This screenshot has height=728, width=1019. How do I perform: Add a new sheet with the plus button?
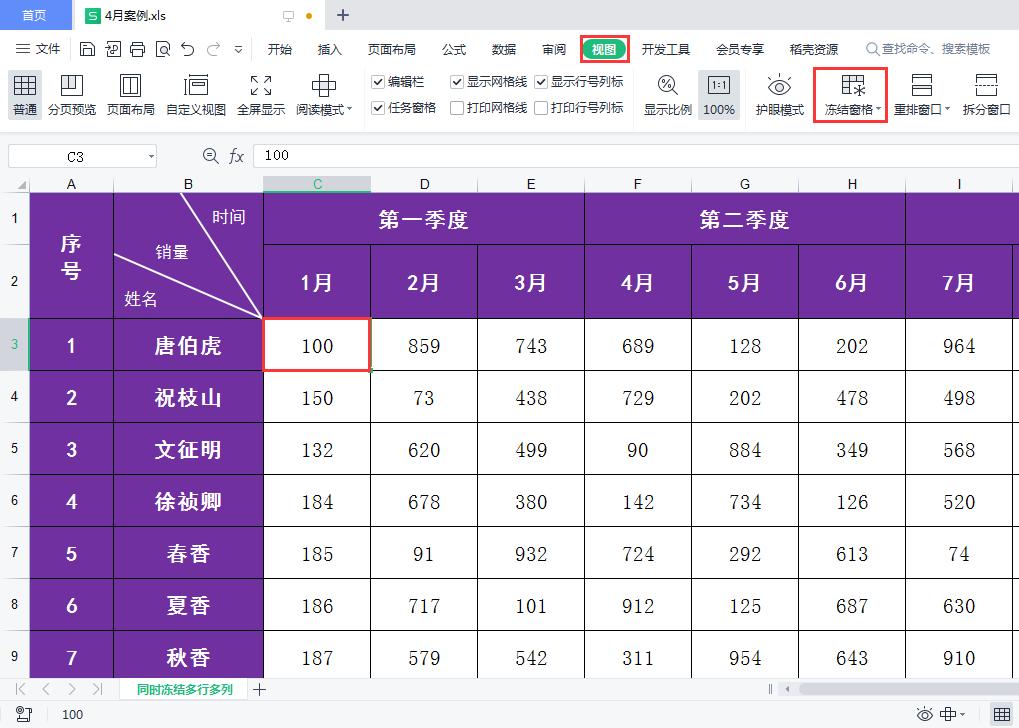tap(258, 689)
